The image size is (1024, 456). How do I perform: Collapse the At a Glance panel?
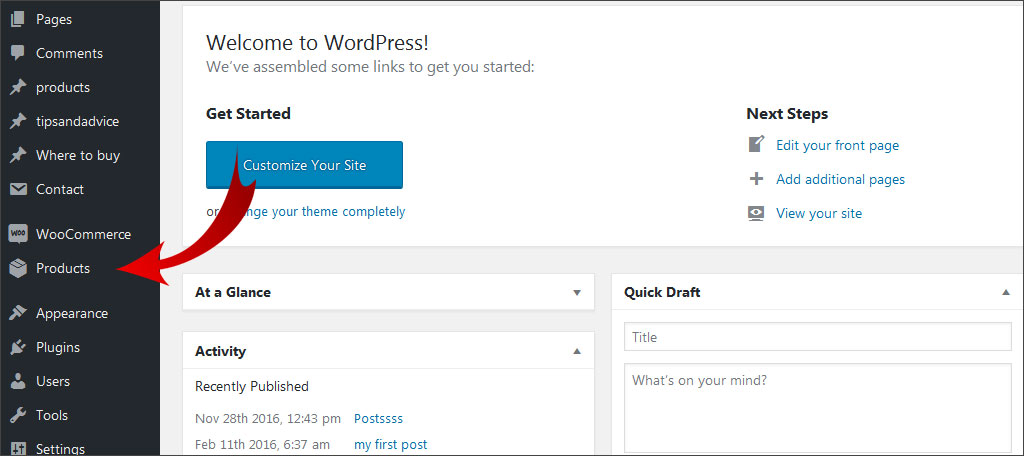(576, 293)
